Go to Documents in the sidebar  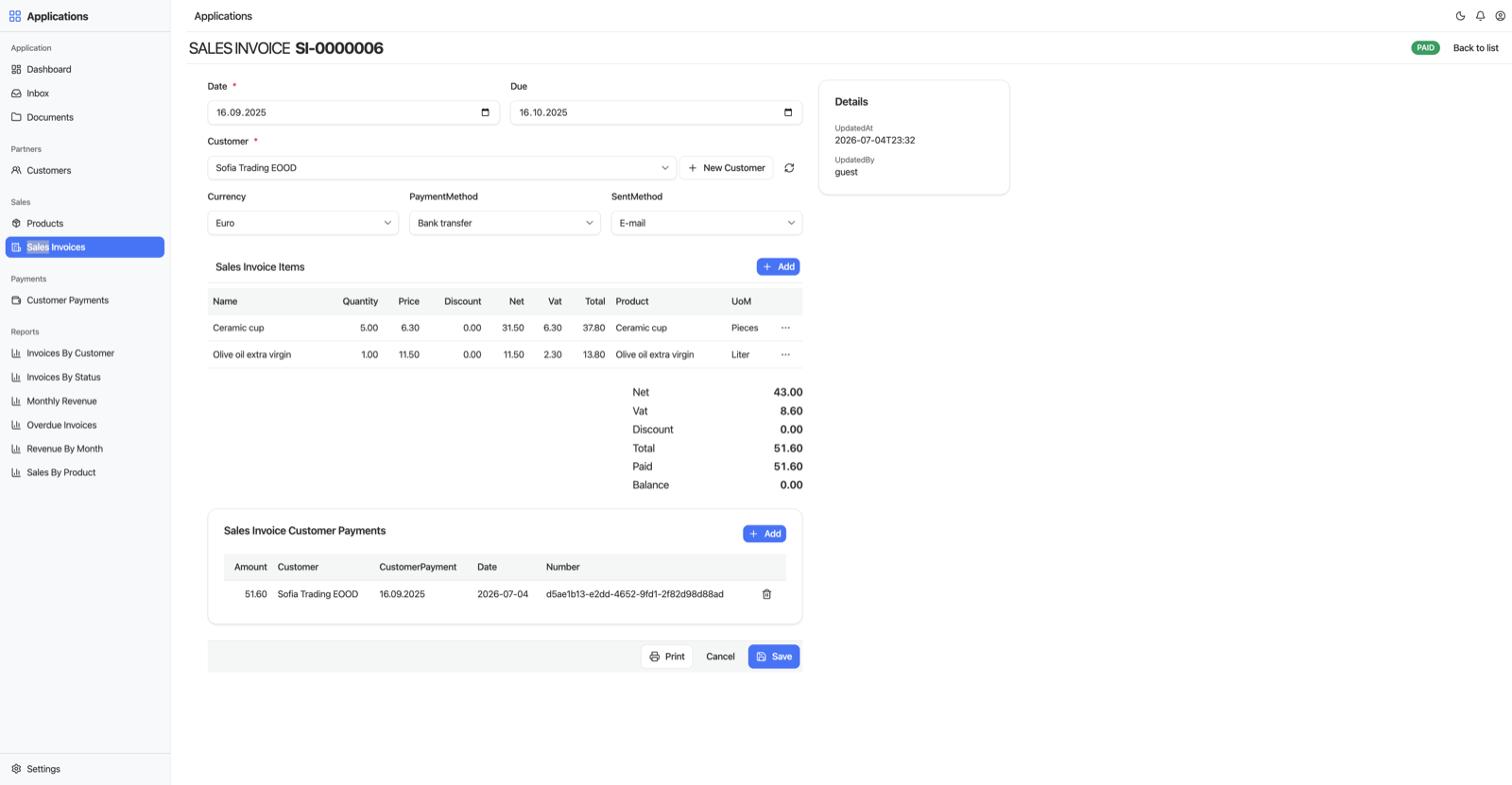85,117
